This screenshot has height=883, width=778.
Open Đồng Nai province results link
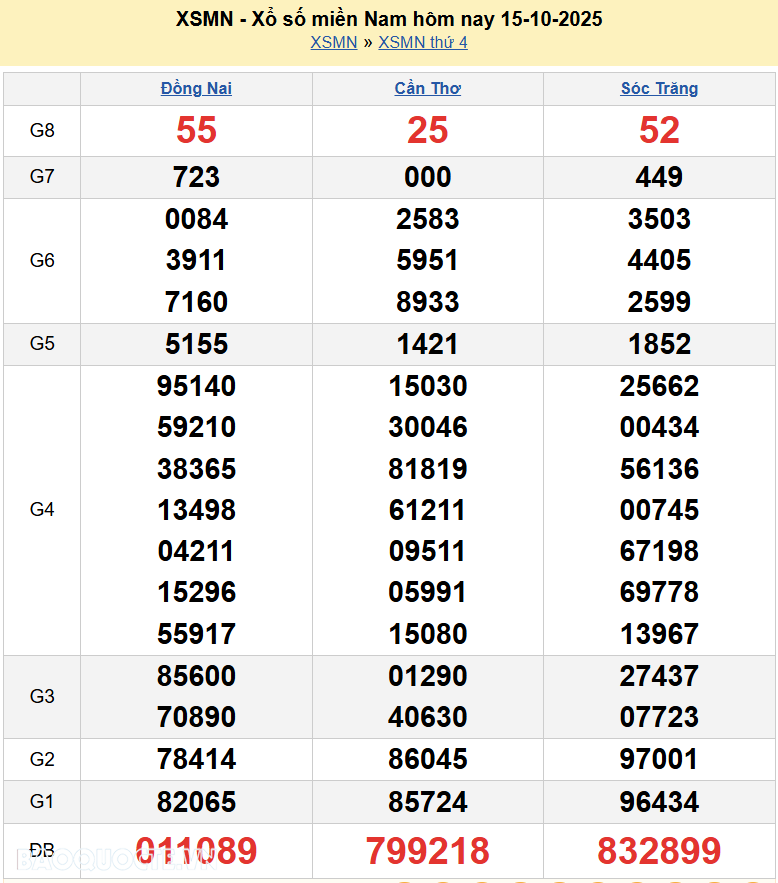click(x=196, y=88)
